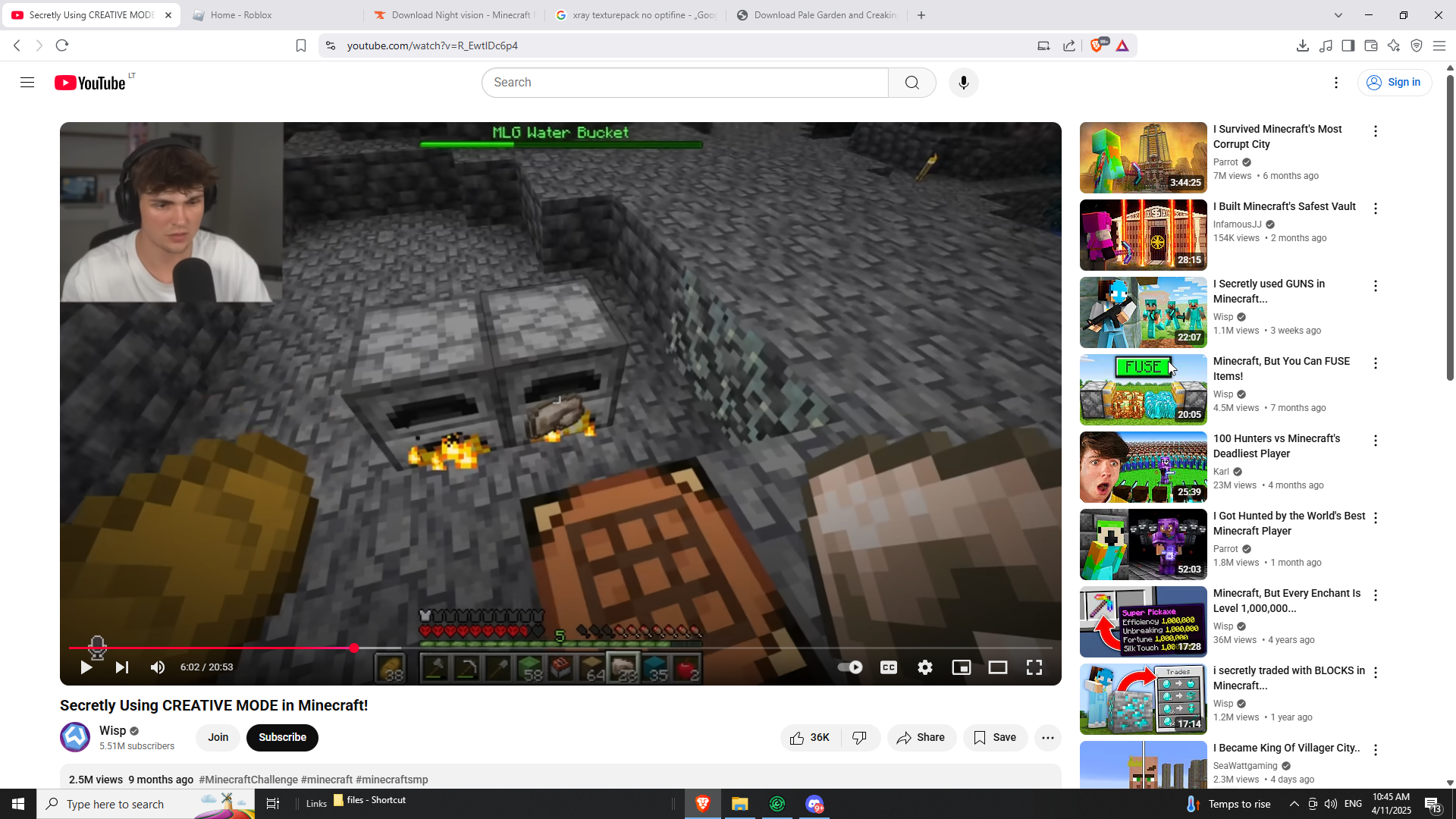Open the YouTube hamburger guide menu
Viewport: 1456px width, 819px height.
pyautogui.click(x=27, y=83)
